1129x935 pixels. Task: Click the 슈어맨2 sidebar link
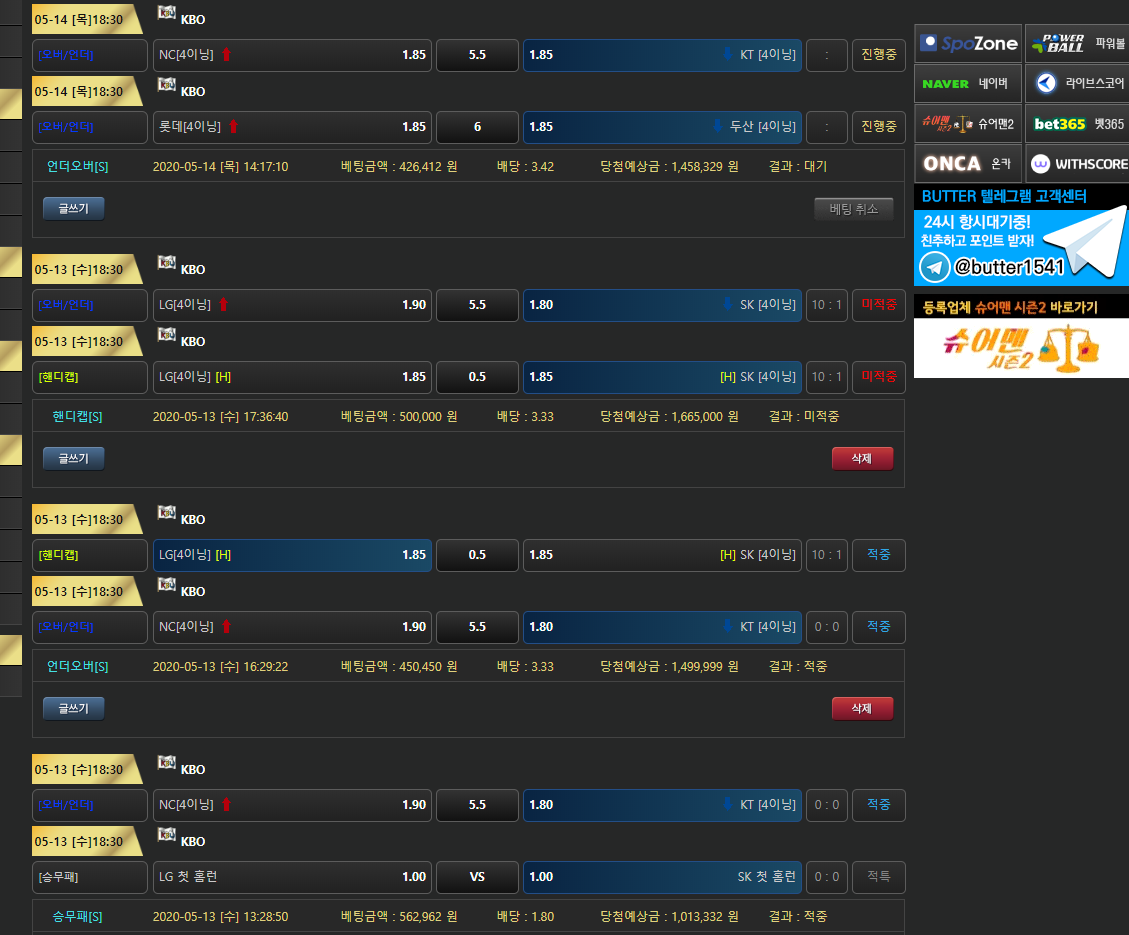[968, 123]
